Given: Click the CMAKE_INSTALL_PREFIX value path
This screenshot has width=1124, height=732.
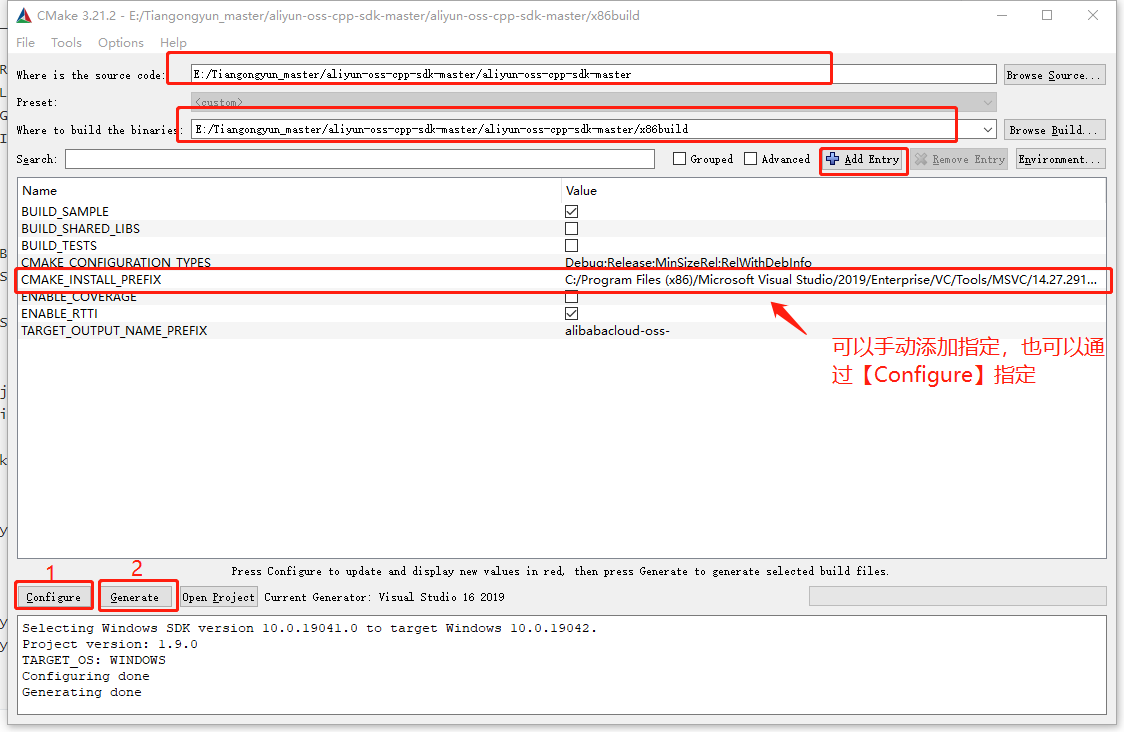Looking at the screenshot, I should [831, 280].
